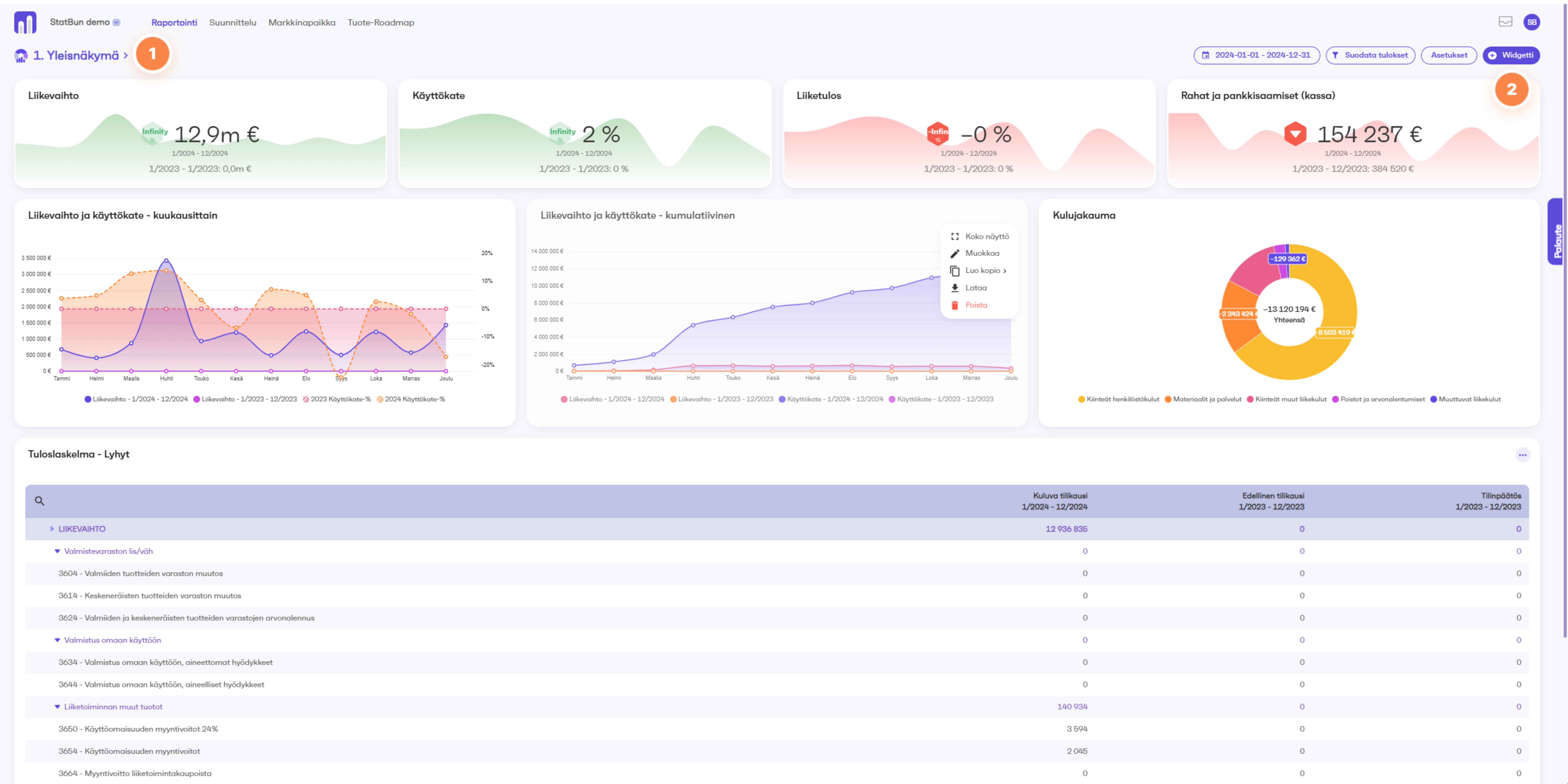Add a new widget with Widgetti button
Screen dimensions: 1568x784
1511,55
